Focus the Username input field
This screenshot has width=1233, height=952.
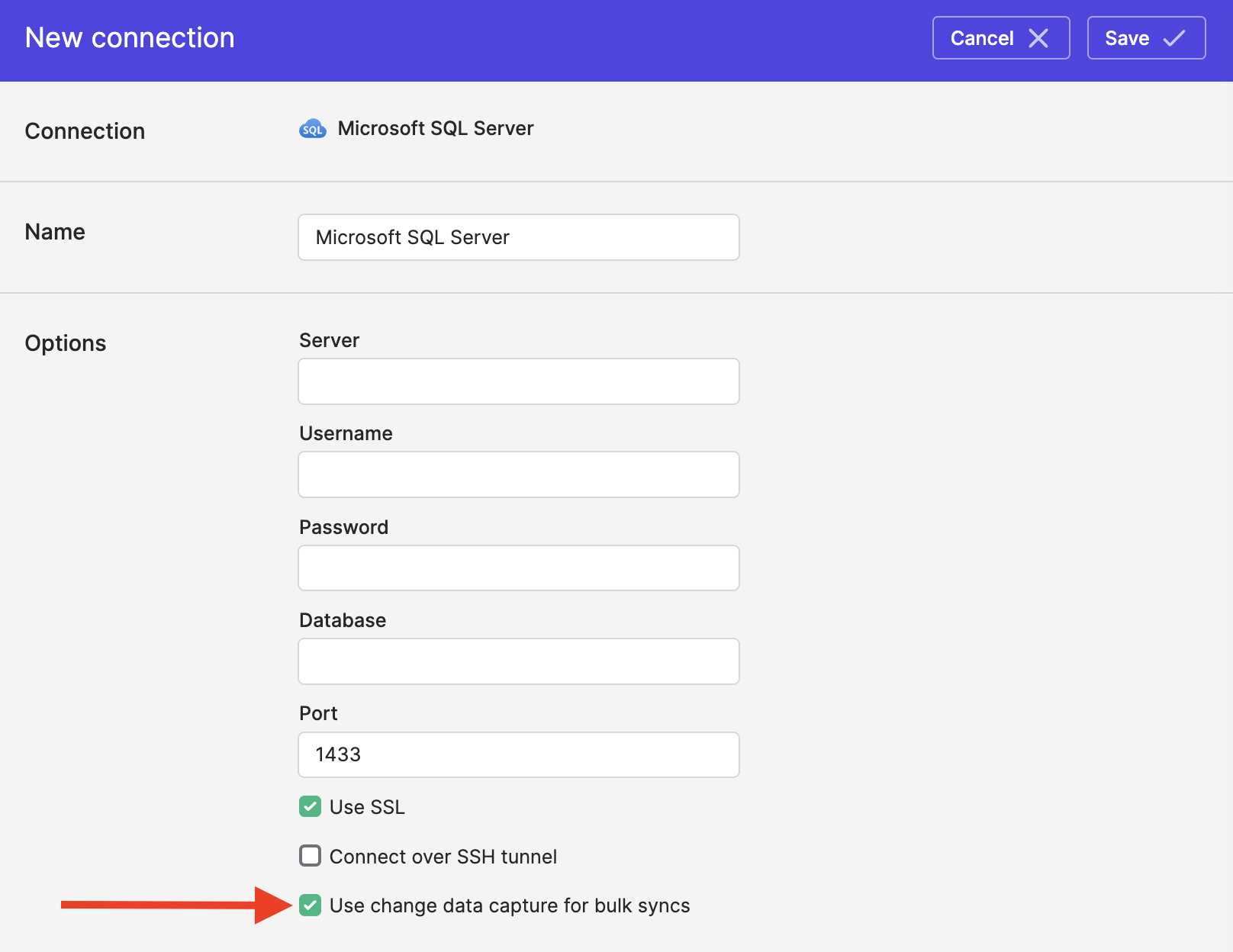[519, 474]
